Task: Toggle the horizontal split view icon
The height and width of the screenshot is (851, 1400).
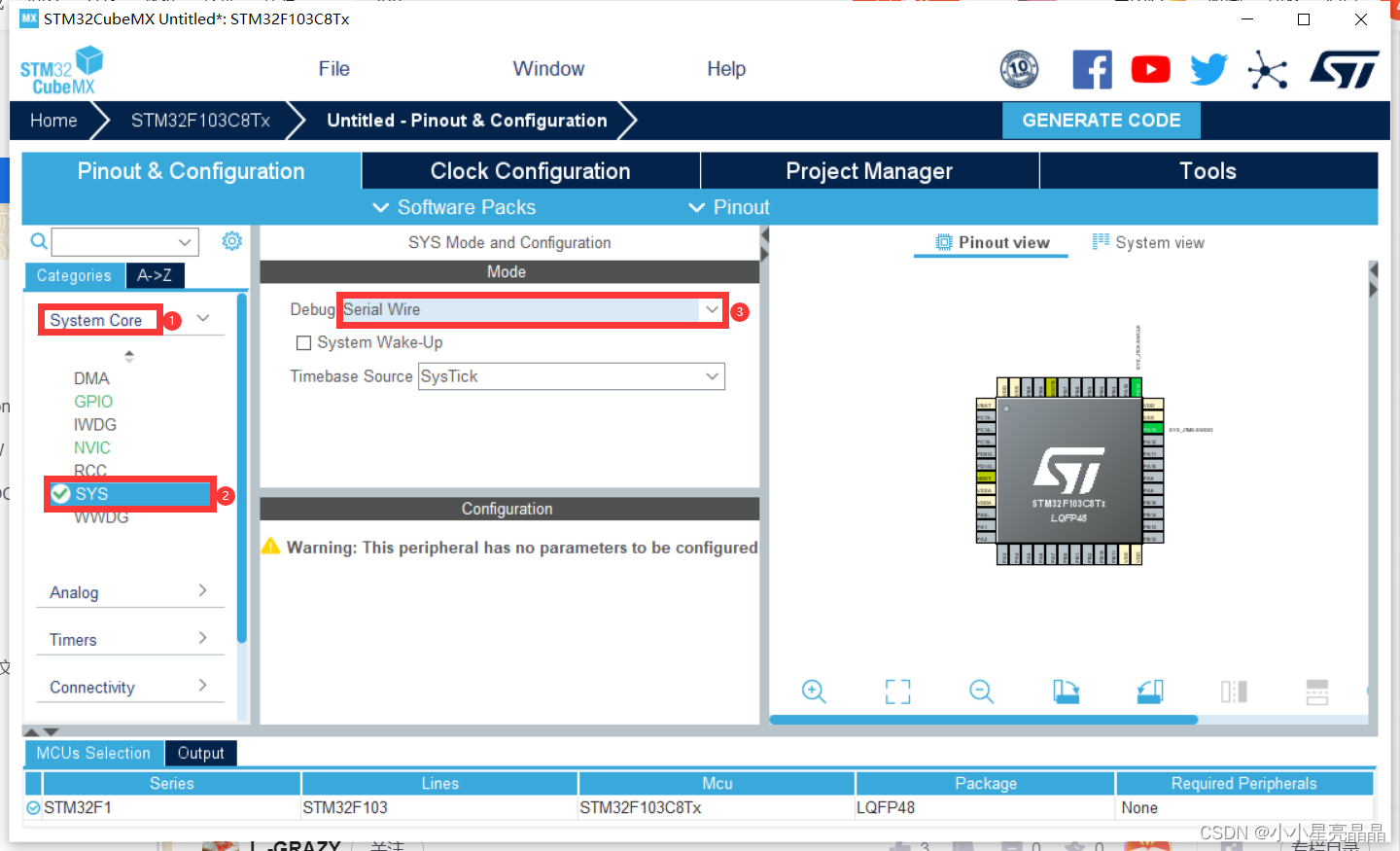Action: [x=1317, y=691]
